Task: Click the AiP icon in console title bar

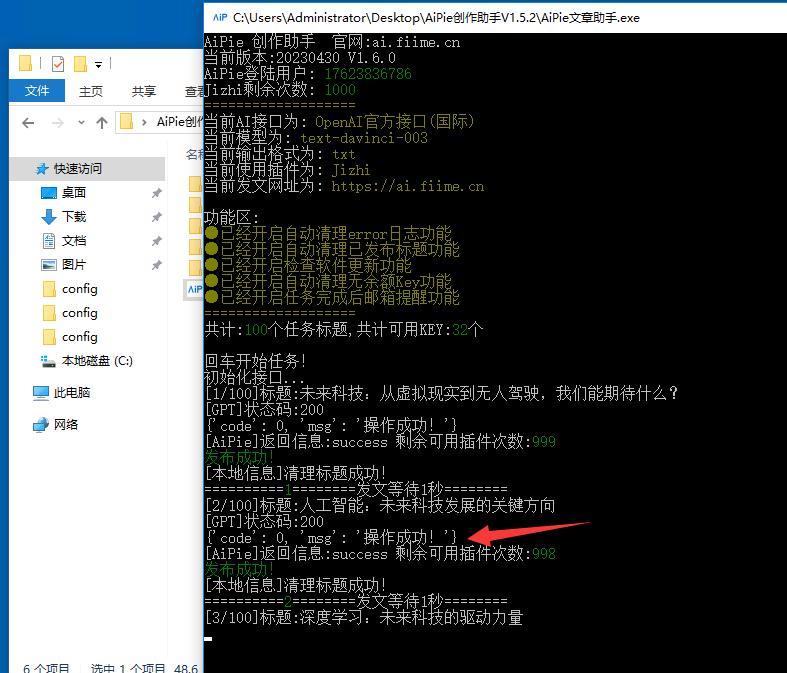Action: pyautogui.click(x=220, y=18)
